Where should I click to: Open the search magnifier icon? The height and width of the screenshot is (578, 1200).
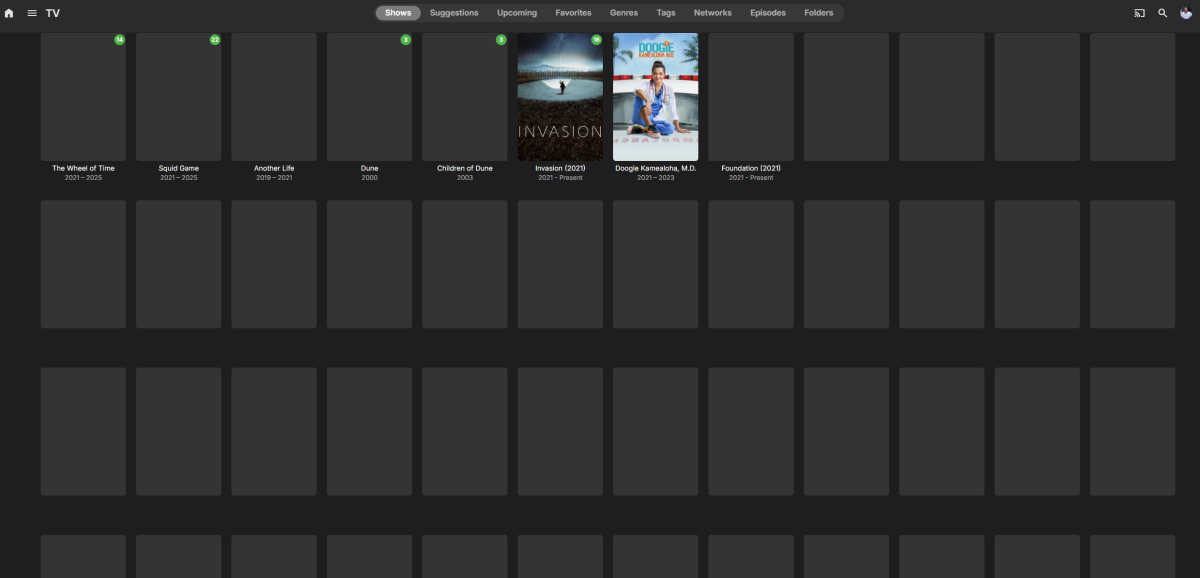tap(1162, 13)
